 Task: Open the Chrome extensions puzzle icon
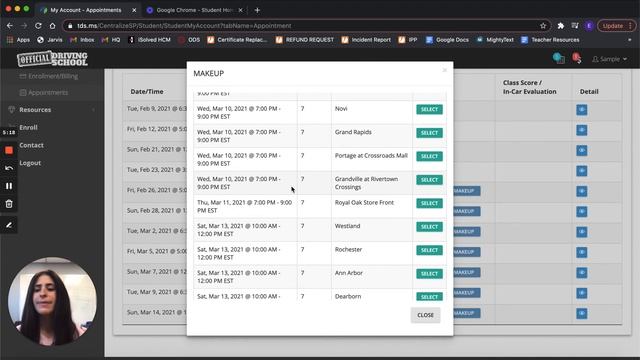(561, 26)
